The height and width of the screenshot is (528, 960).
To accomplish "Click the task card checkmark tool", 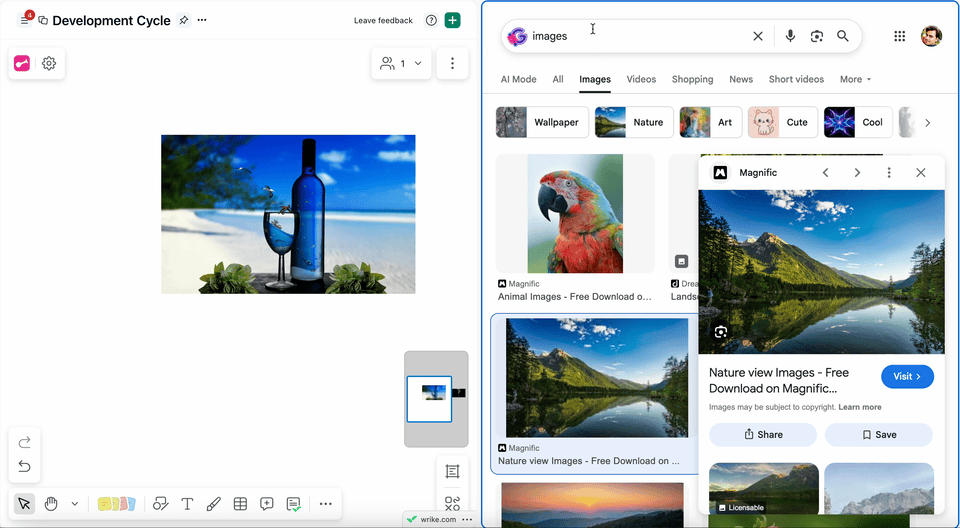I will (293, 504).
